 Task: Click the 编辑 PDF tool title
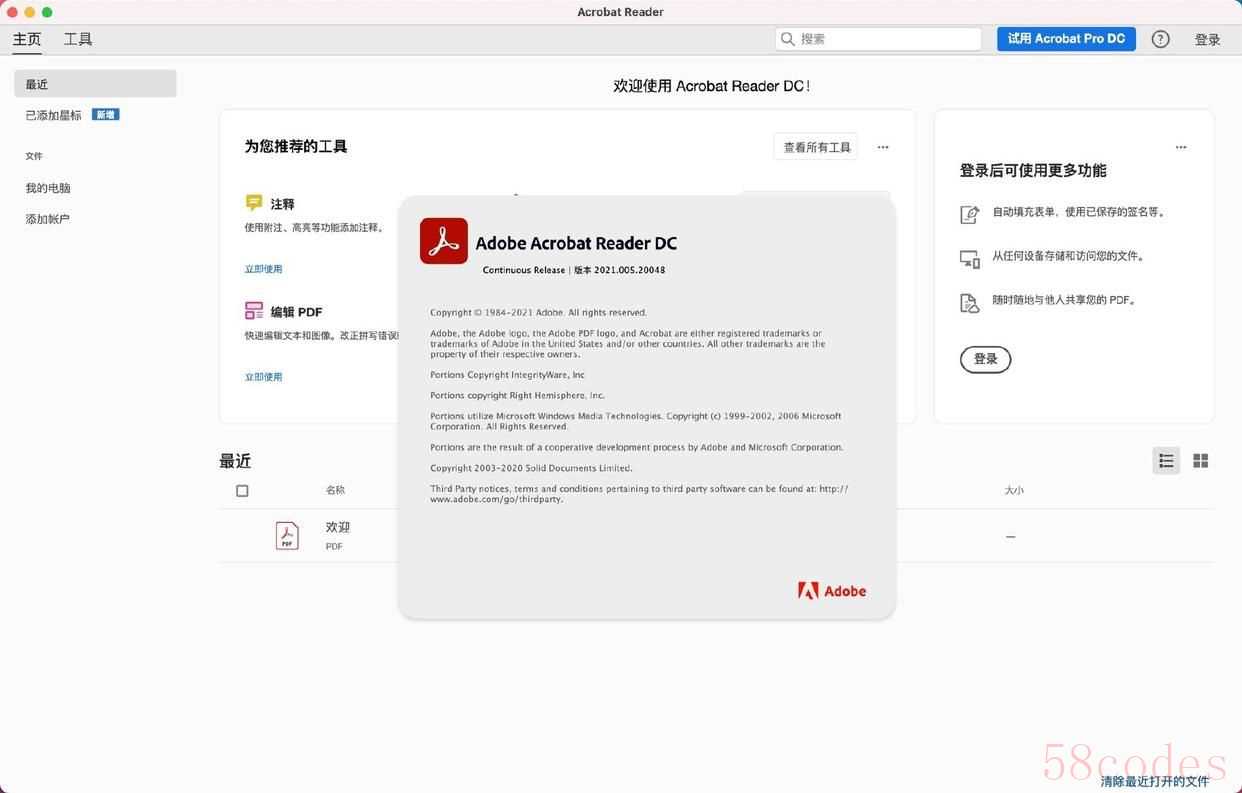[x=296, y=312]
